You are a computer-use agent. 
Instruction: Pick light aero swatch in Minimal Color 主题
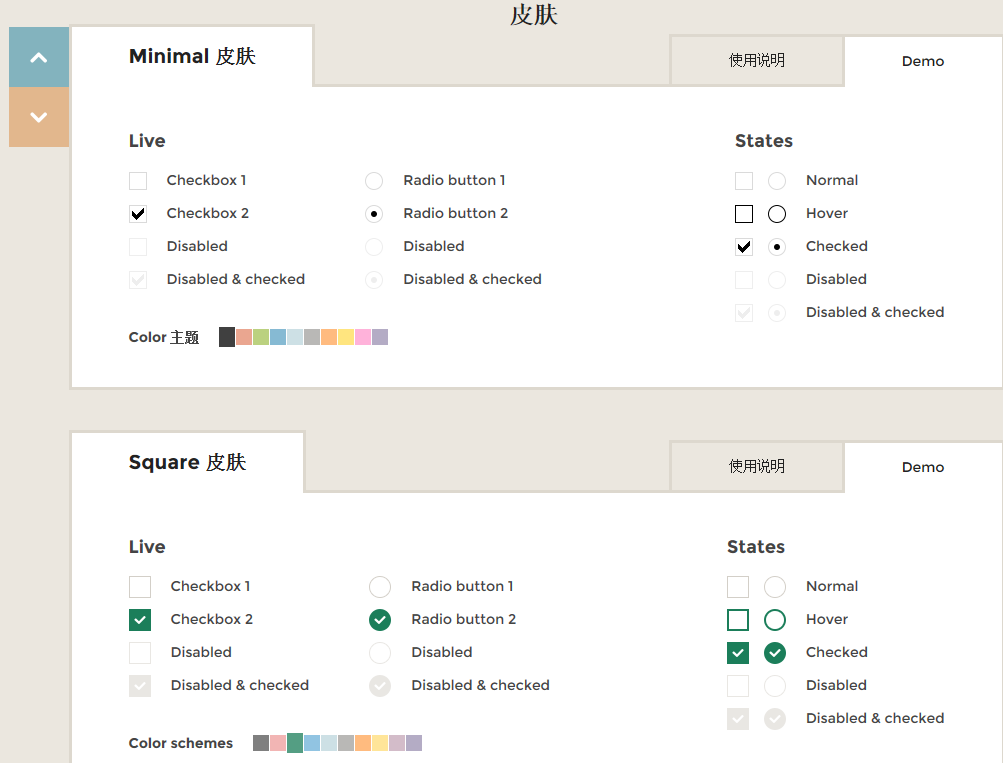295,337
